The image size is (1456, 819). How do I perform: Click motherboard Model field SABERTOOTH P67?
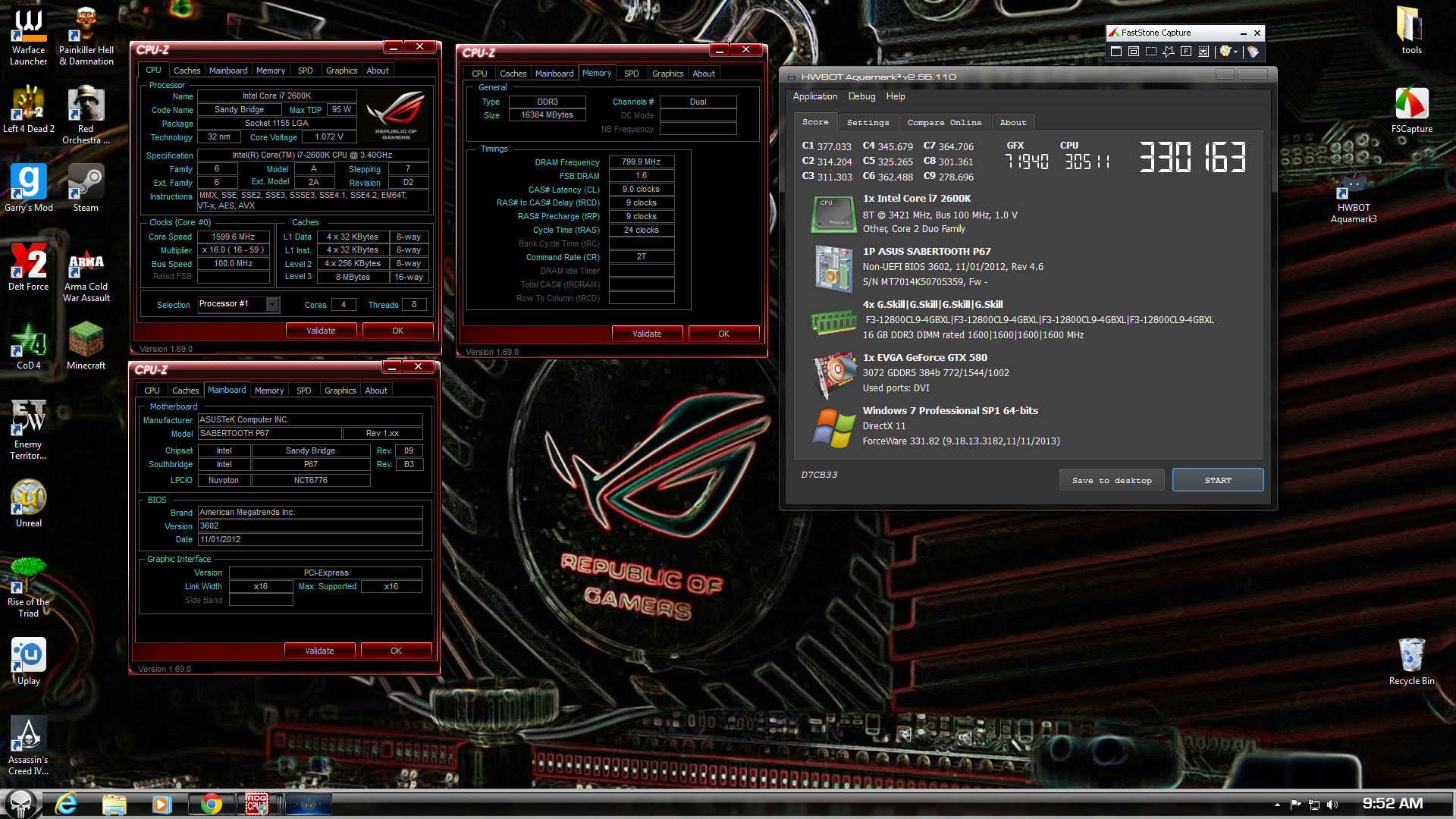(x=268, y=434)
